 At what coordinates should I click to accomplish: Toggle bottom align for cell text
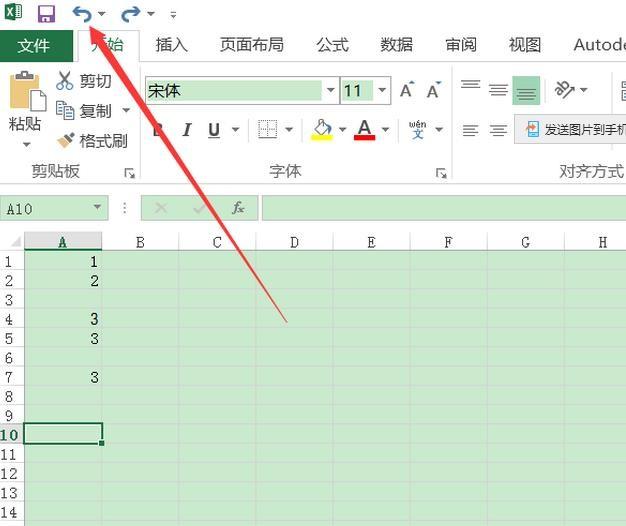click(x=526, y=91)
